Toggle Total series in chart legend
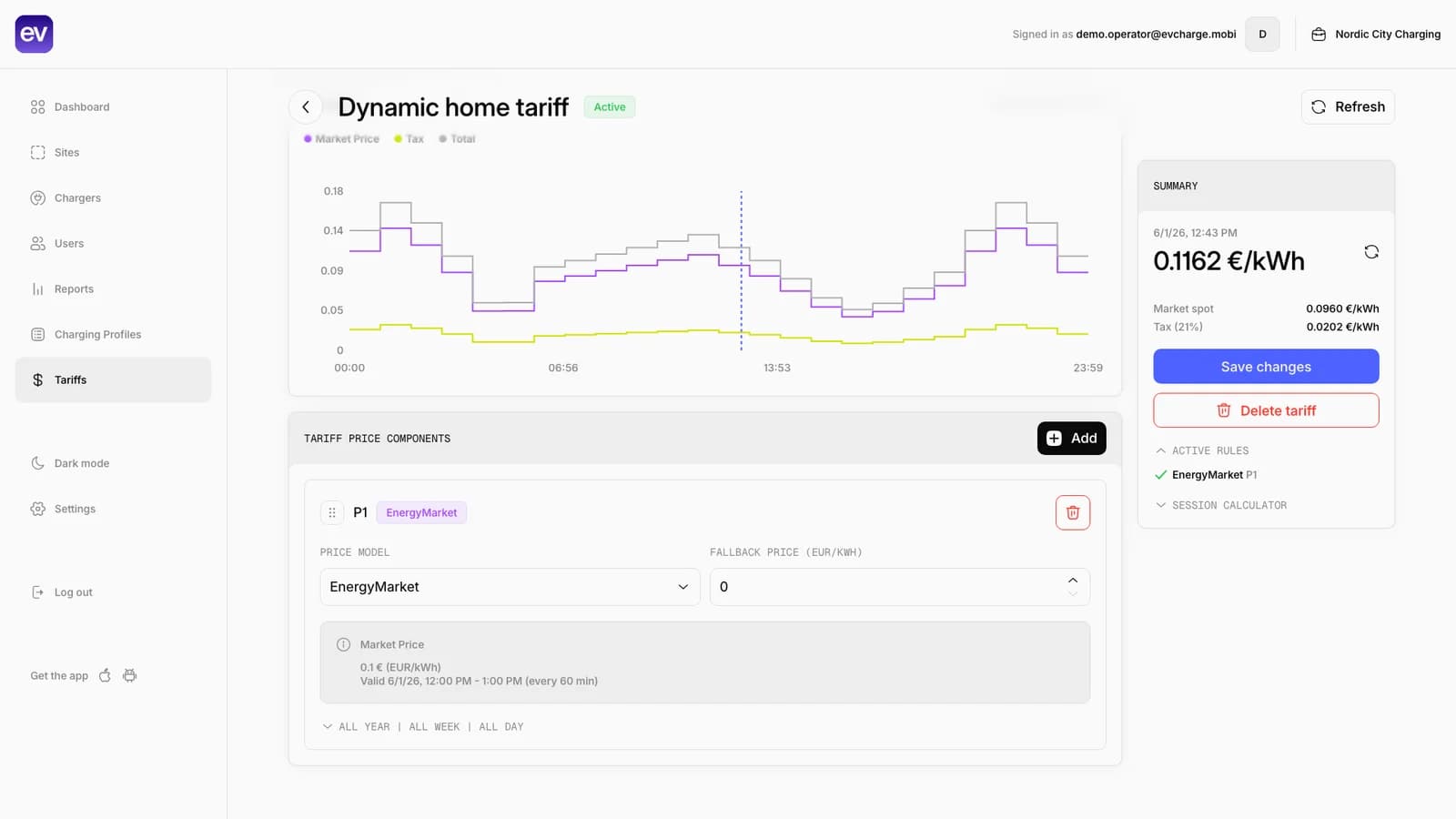Viewport: 1456px width, 819px height. pyautogui.click(x=457, y=139)
